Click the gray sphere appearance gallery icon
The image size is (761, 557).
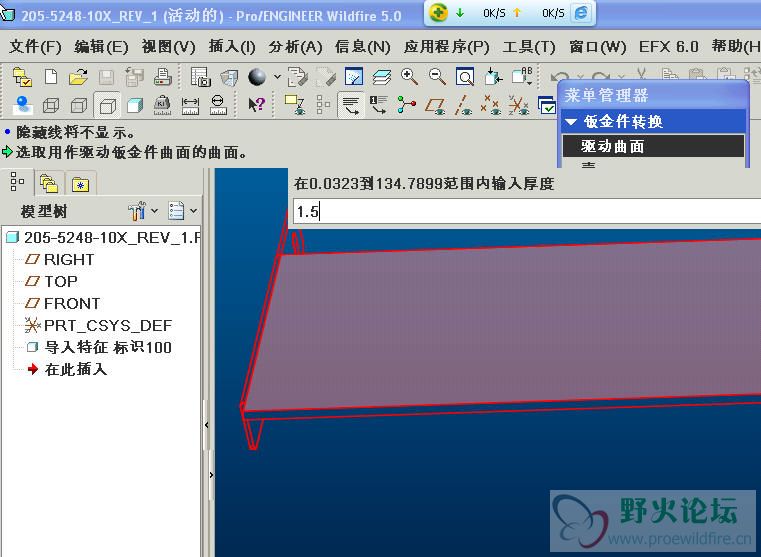click(257, 77)
